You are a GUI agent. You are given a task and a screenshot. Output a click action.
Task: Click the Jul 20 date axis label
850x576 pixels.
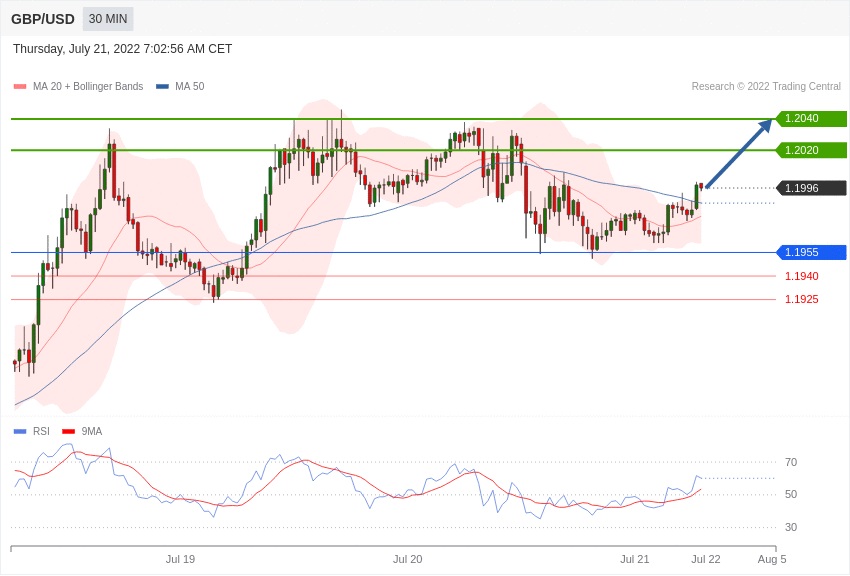(407, 559)
